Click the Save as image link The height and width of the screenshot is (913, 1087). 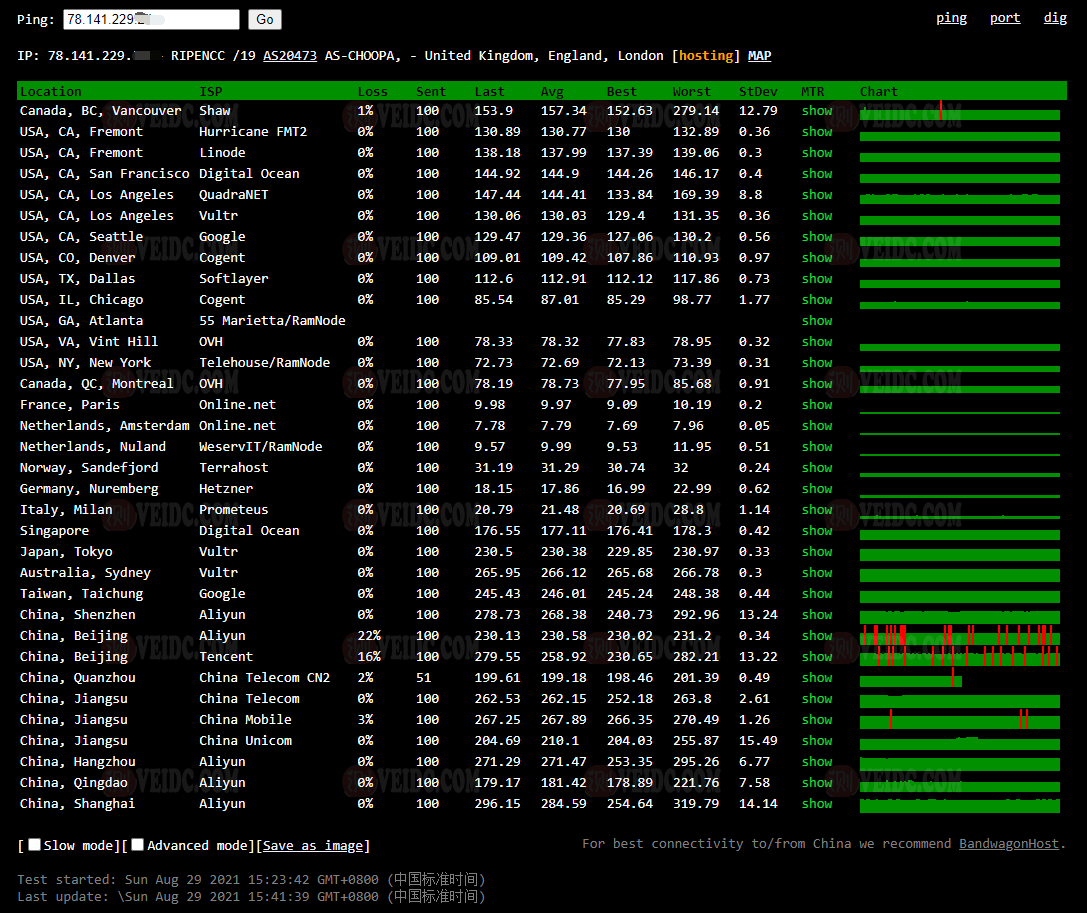[x=313, y=846]
